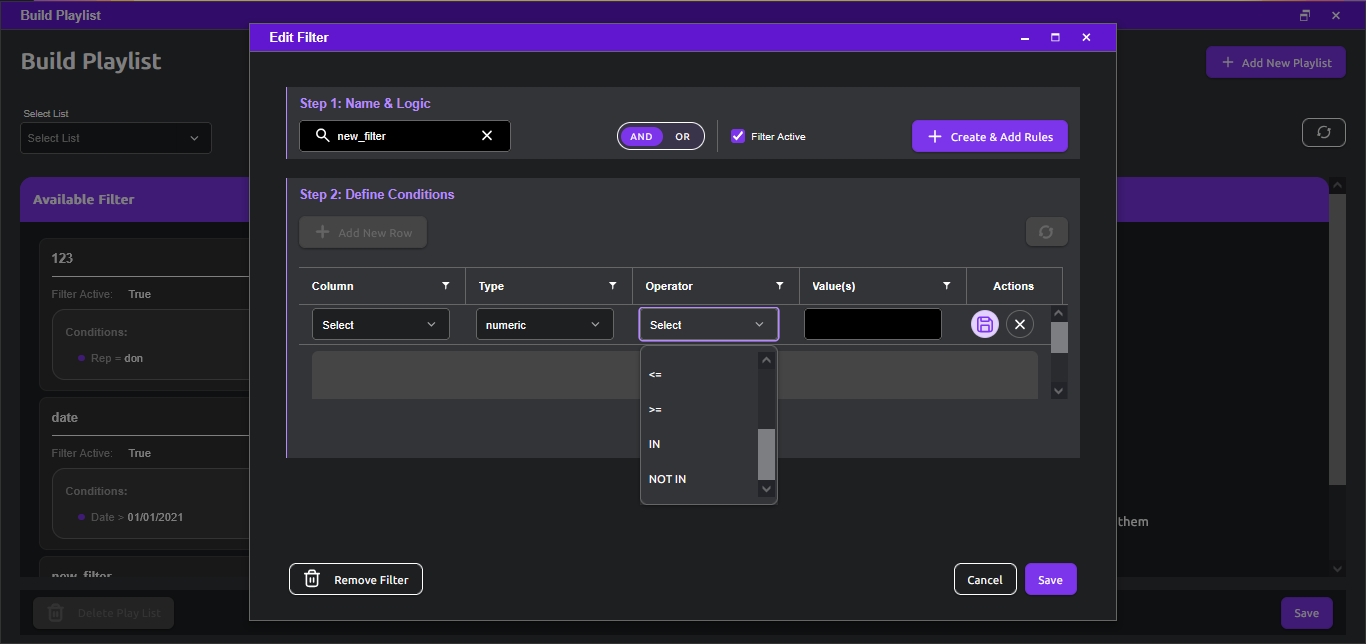Collapse the Operator Select dropdown

point(709,324)
